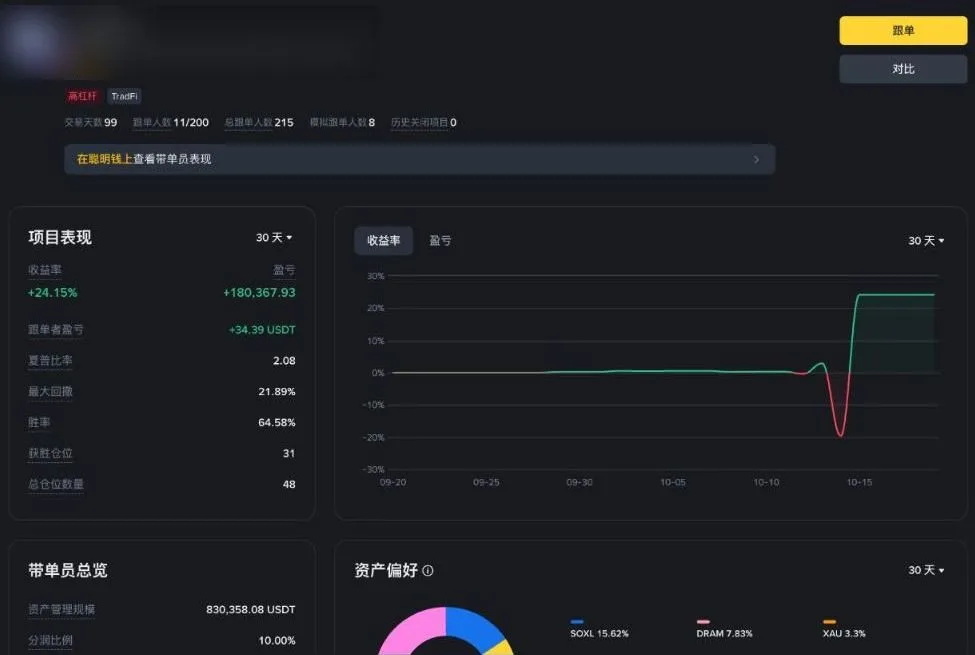This screenshot has width=975, height=655.
Task: Click the 资产管理规模 label
Action: point(61,610)
